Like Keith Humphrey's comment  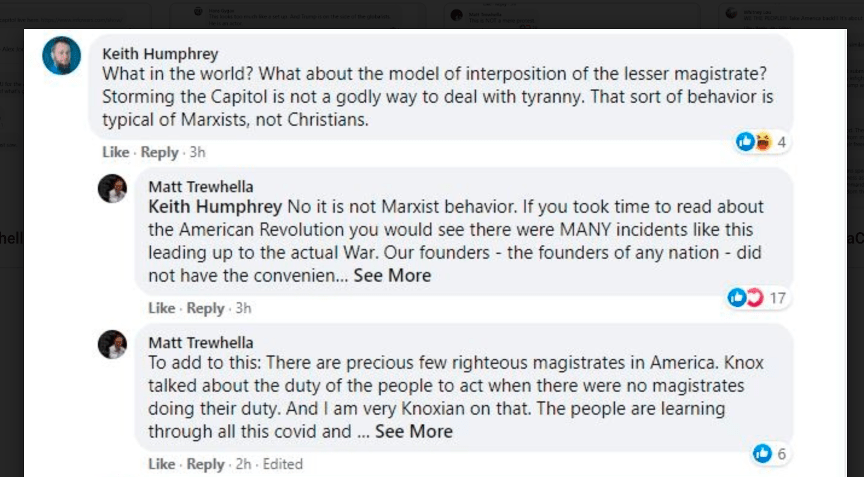(116, 152)
